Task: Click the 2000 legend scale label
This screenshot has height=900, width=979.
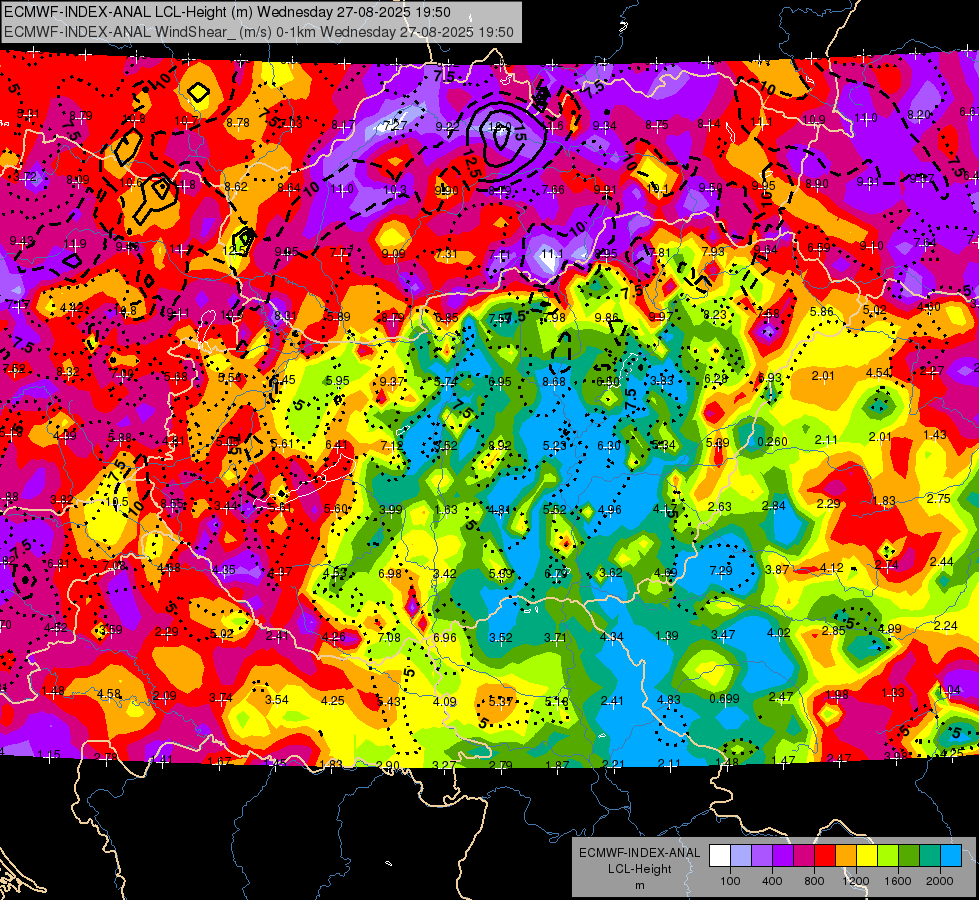Action: pos(940,881)
